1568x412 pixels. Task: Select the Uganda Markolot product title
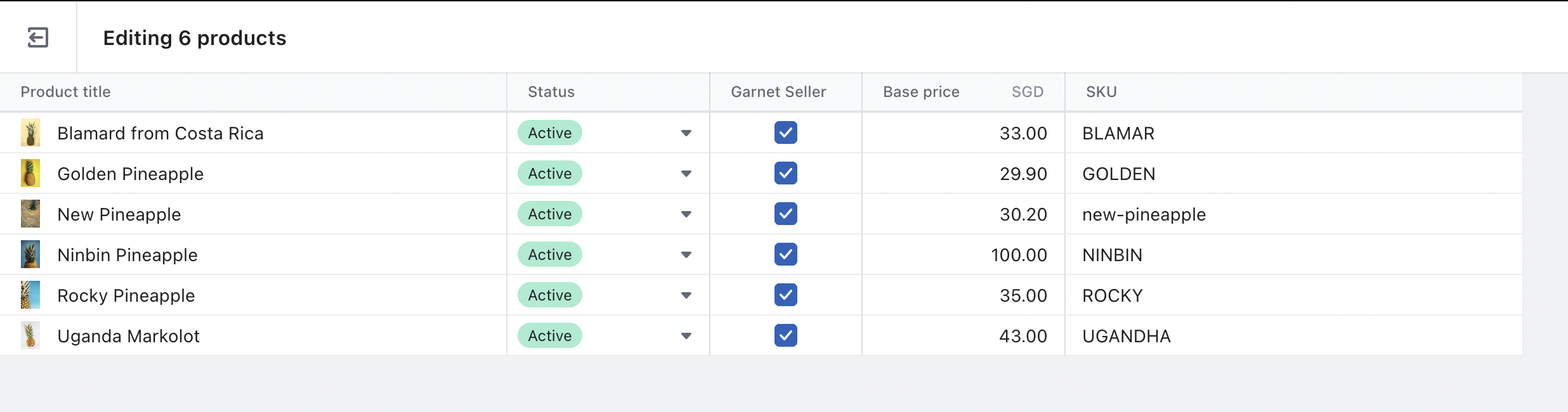127,335
